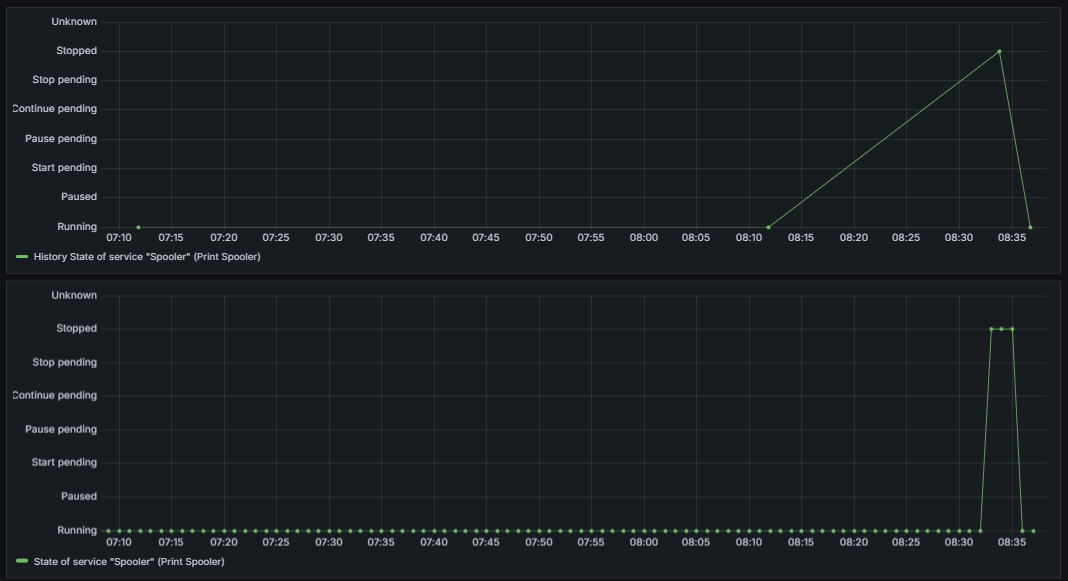The image size is (1068, 581).
Task: Select final Running data point after 08:35 in History State graph
Action: [1030, 227]
